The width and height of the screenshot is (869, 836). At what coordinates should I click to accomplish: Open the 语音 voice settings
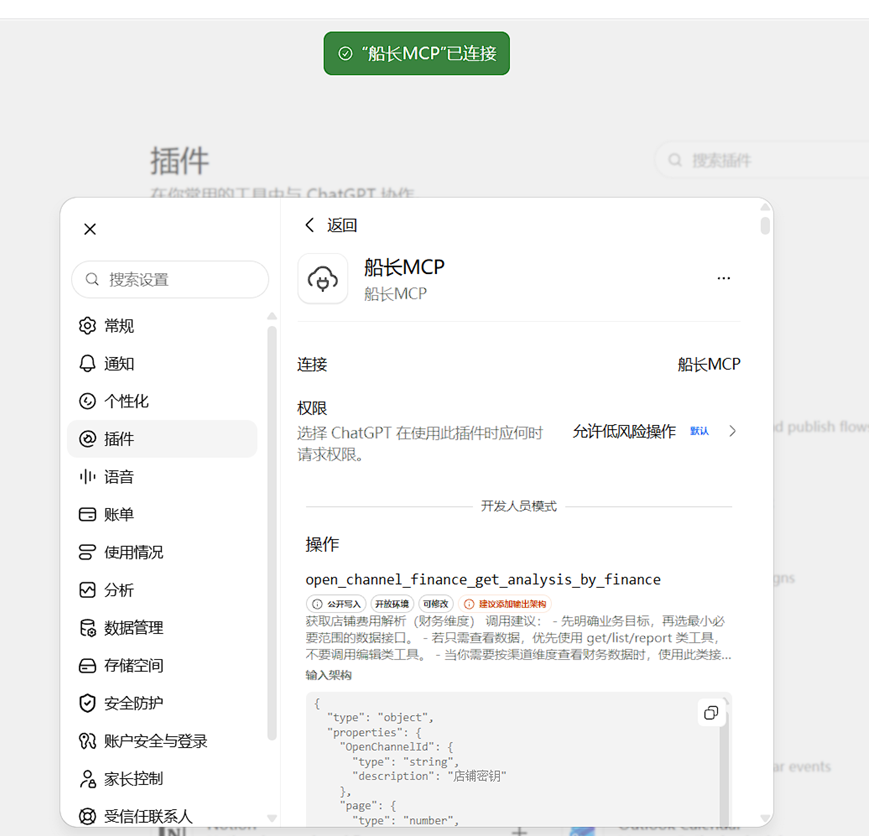tap(162, 477)
